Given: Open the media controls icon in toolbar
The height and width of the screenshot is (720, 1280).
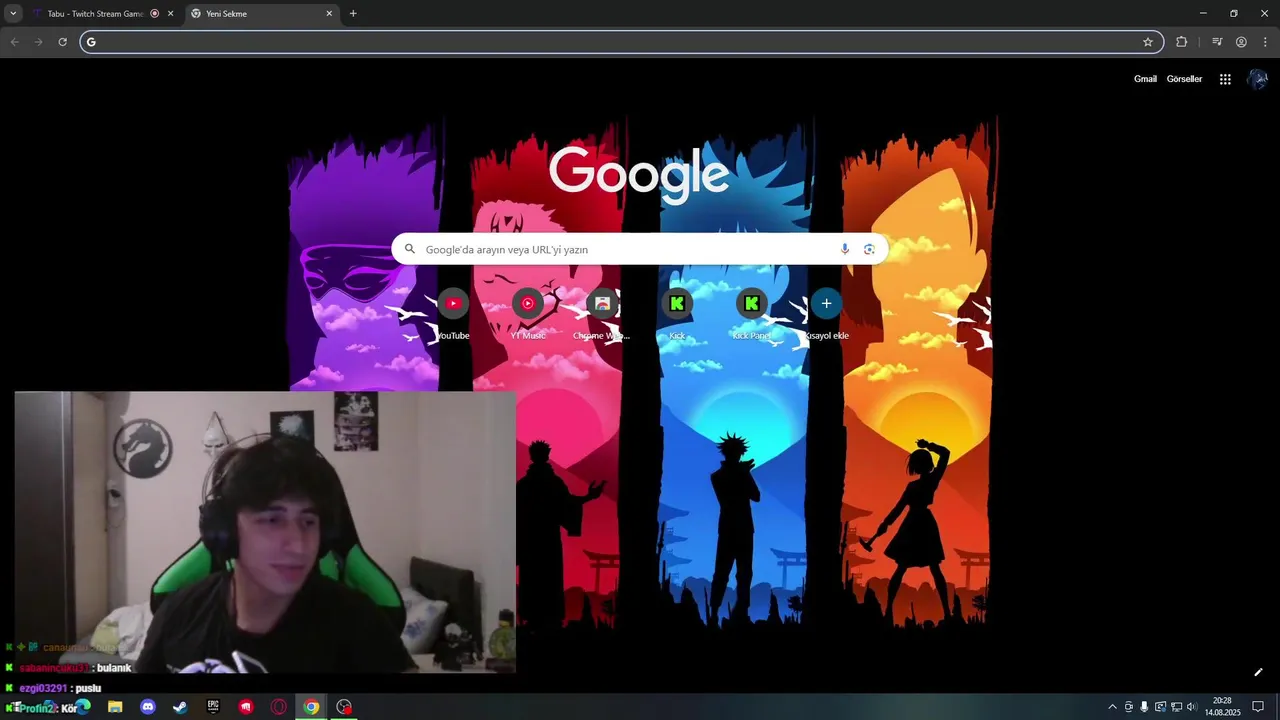Looking at the screenshot, I should pyautogui.click(x=1217, y=42).
